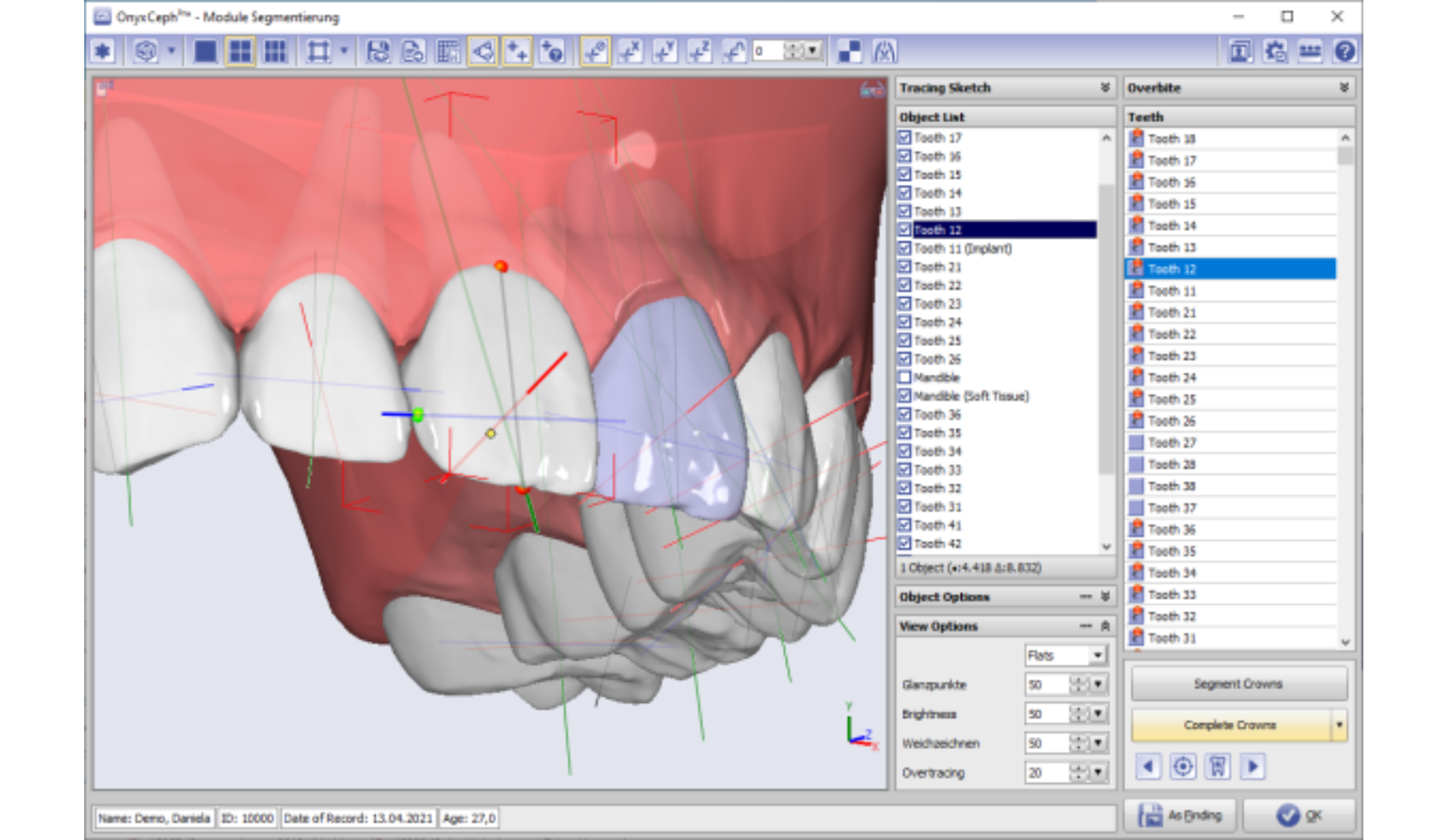Viewport: 1448px width, 840px height.
Task: Uncheck Mandible (Soft Tissue) in Object List
Action: pyautogui.click(x=904, y=396)
